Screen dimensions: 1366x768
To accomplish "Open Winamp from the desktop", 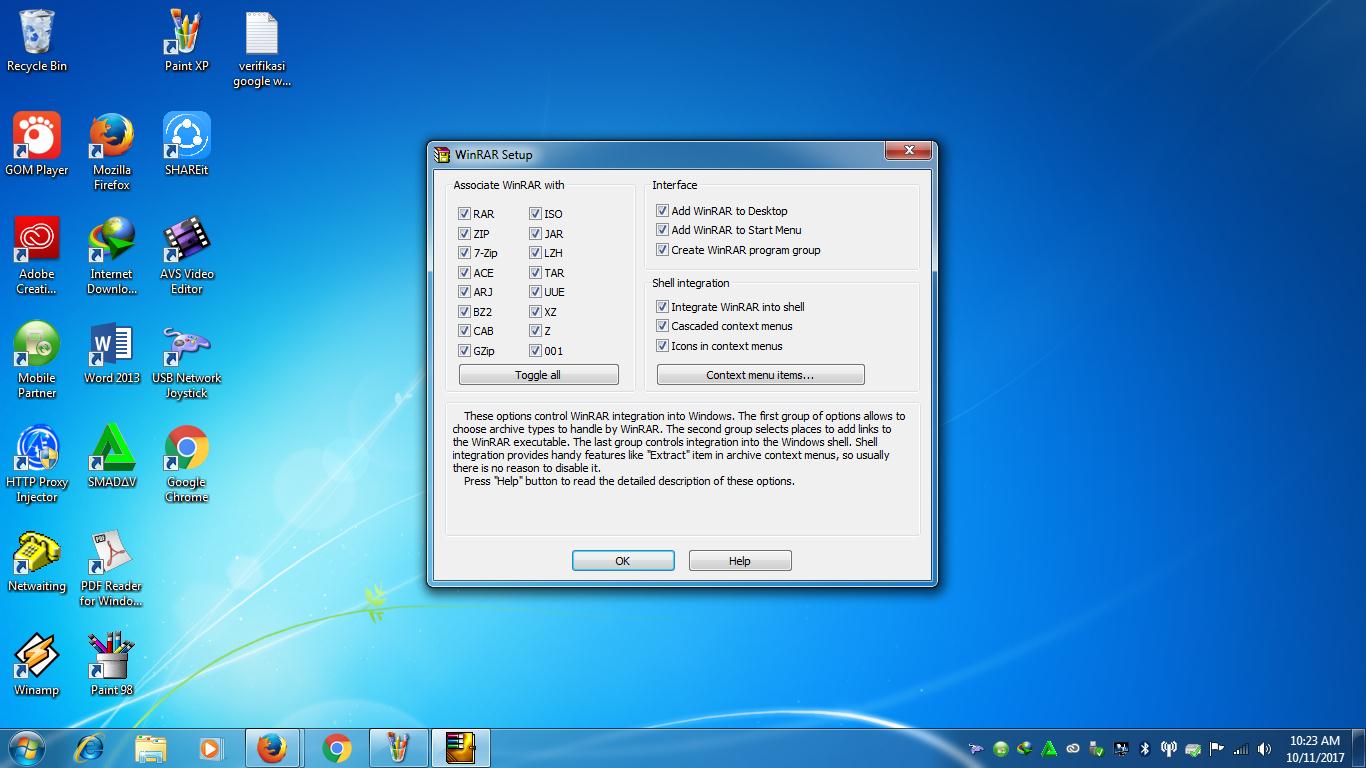I will coord(37,655).
